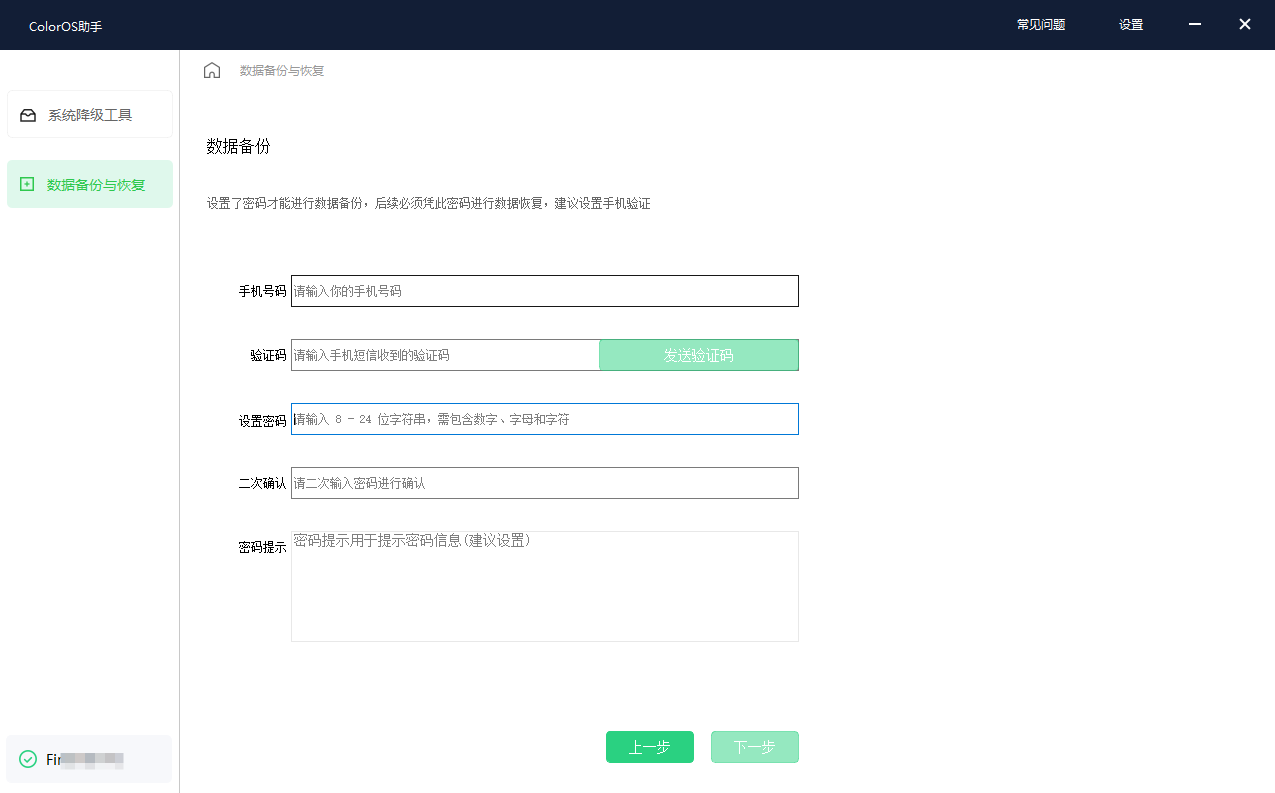This screenshot has width=1275, height=793.
Task: Select the 二次确认 confirmation field
Action: point(543,483)
